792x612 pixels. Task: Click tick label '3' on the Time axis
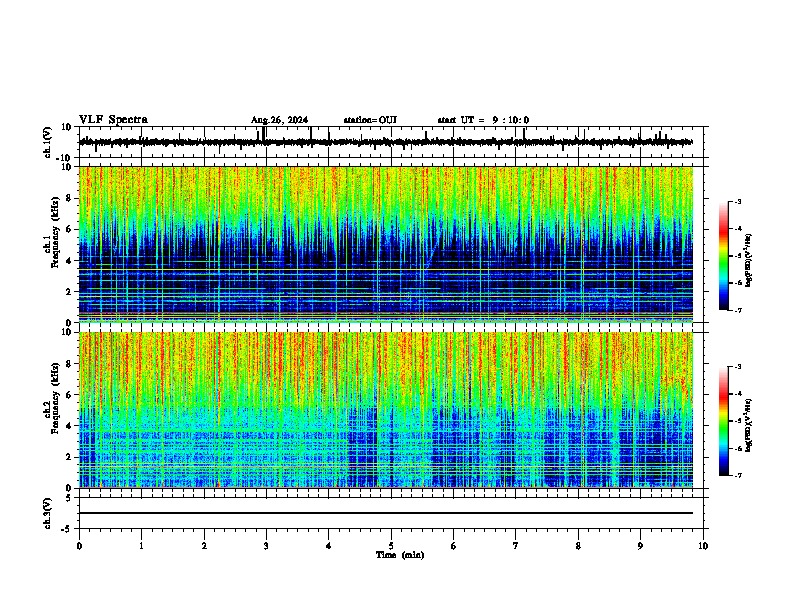point(266,546)
